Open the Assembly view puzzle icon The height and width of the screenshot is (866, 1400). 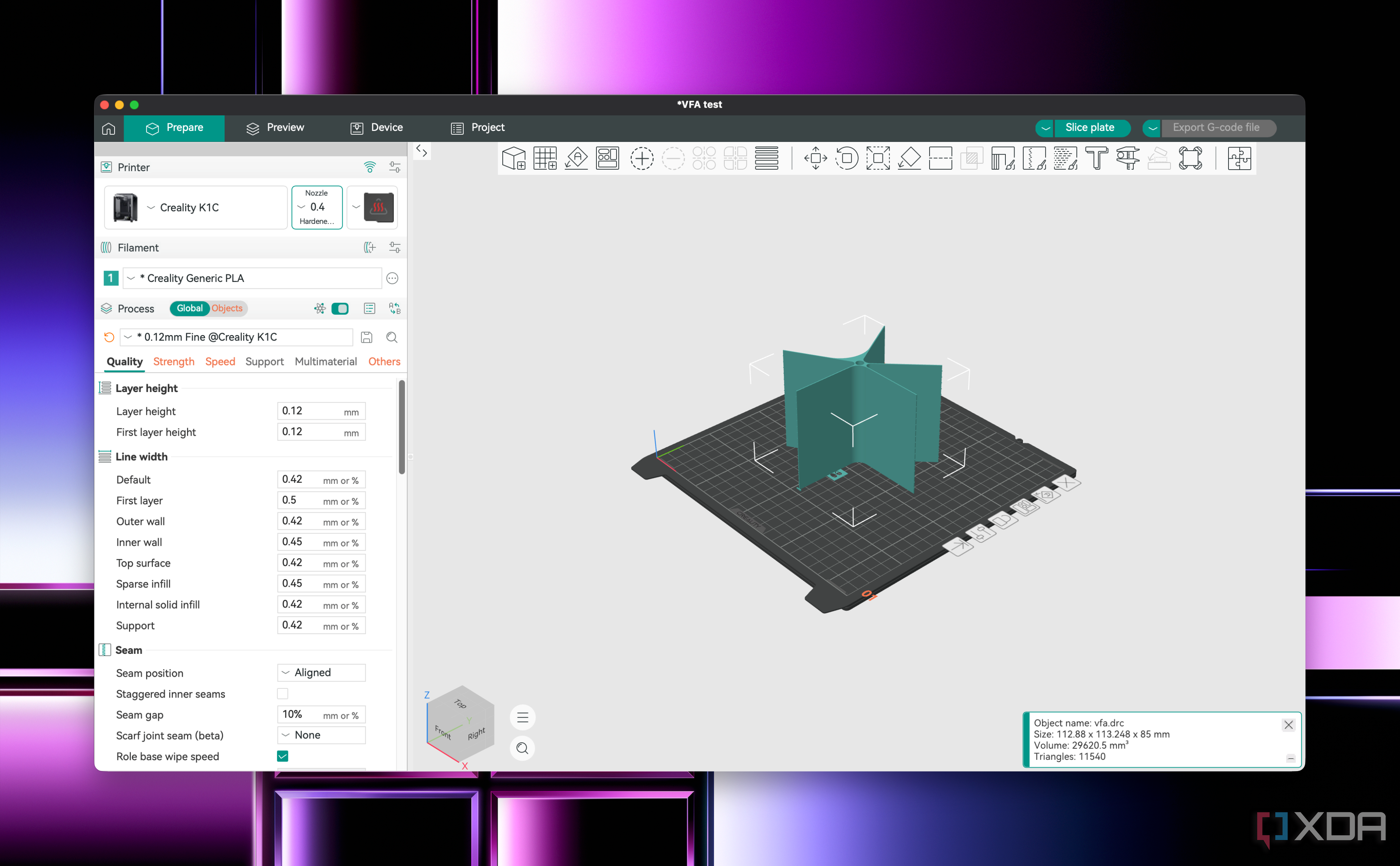click(1239, 158)
